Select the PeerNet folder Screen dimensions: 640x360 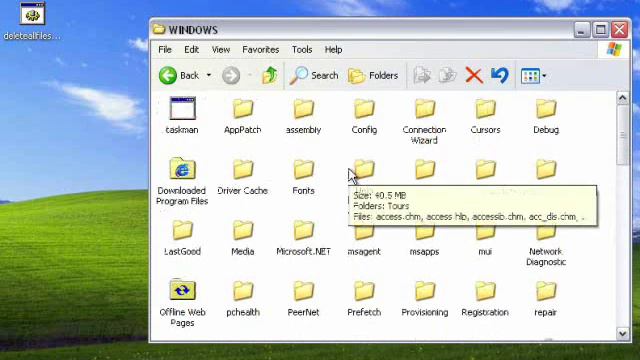(x=303, y=298)
